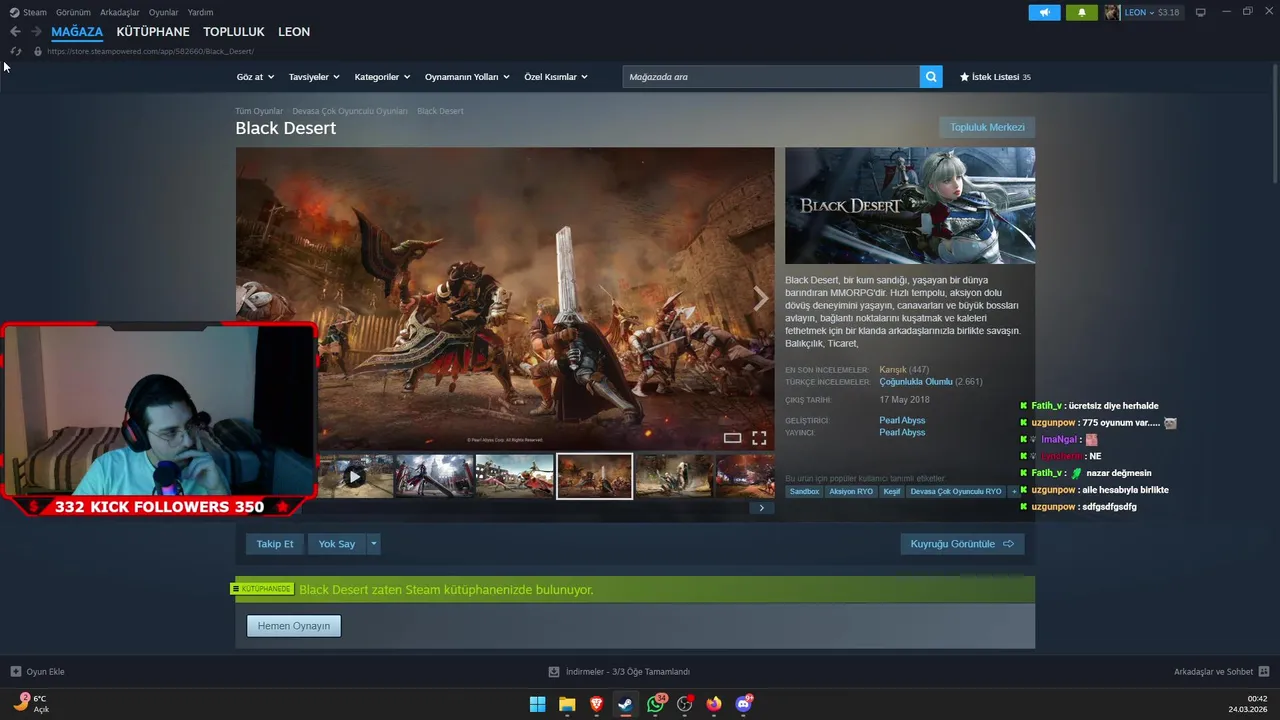
Task: Open the Arkadaşlar menu
Action: (x=120, y=12)
